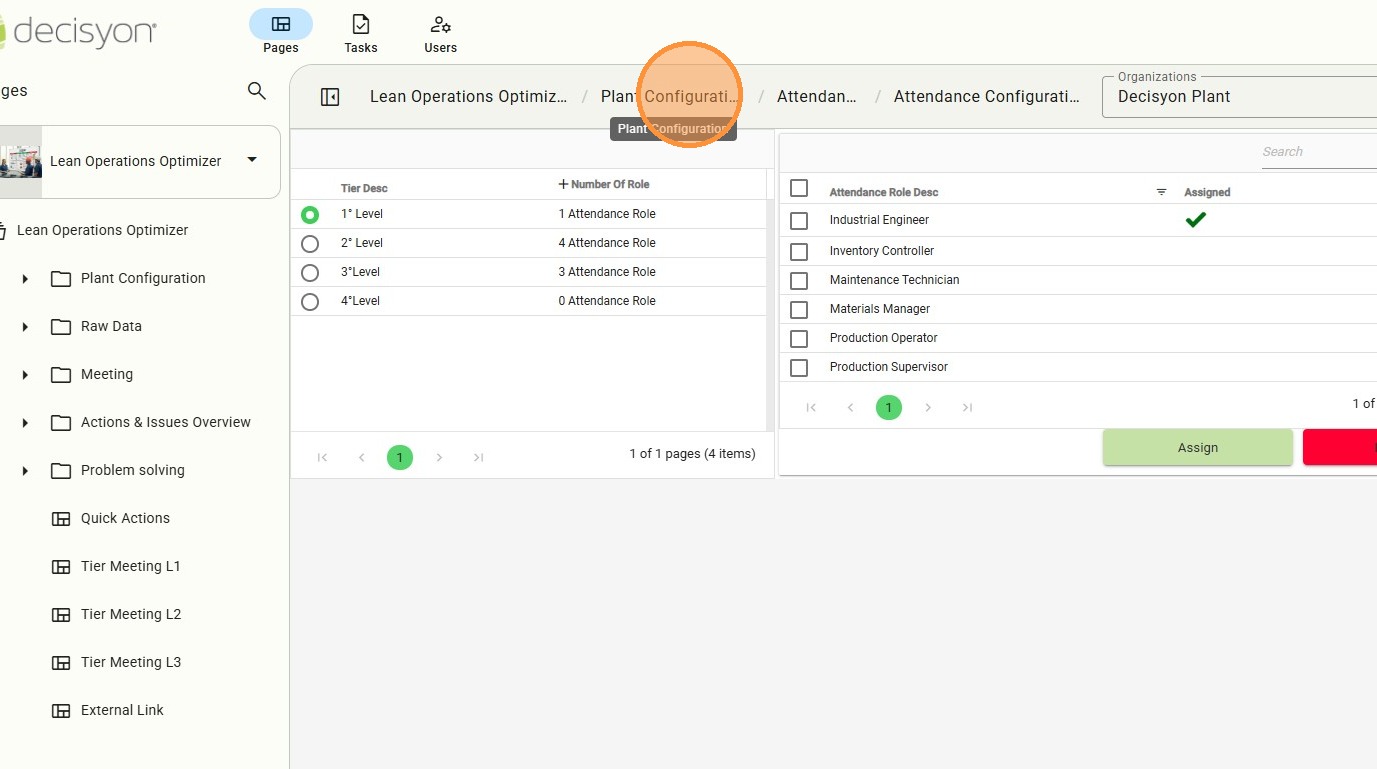Open the Lean Operations Optimizer dropdown
Image resolution: width=1377 pixels, height=769 pixels.
point(252,160)
